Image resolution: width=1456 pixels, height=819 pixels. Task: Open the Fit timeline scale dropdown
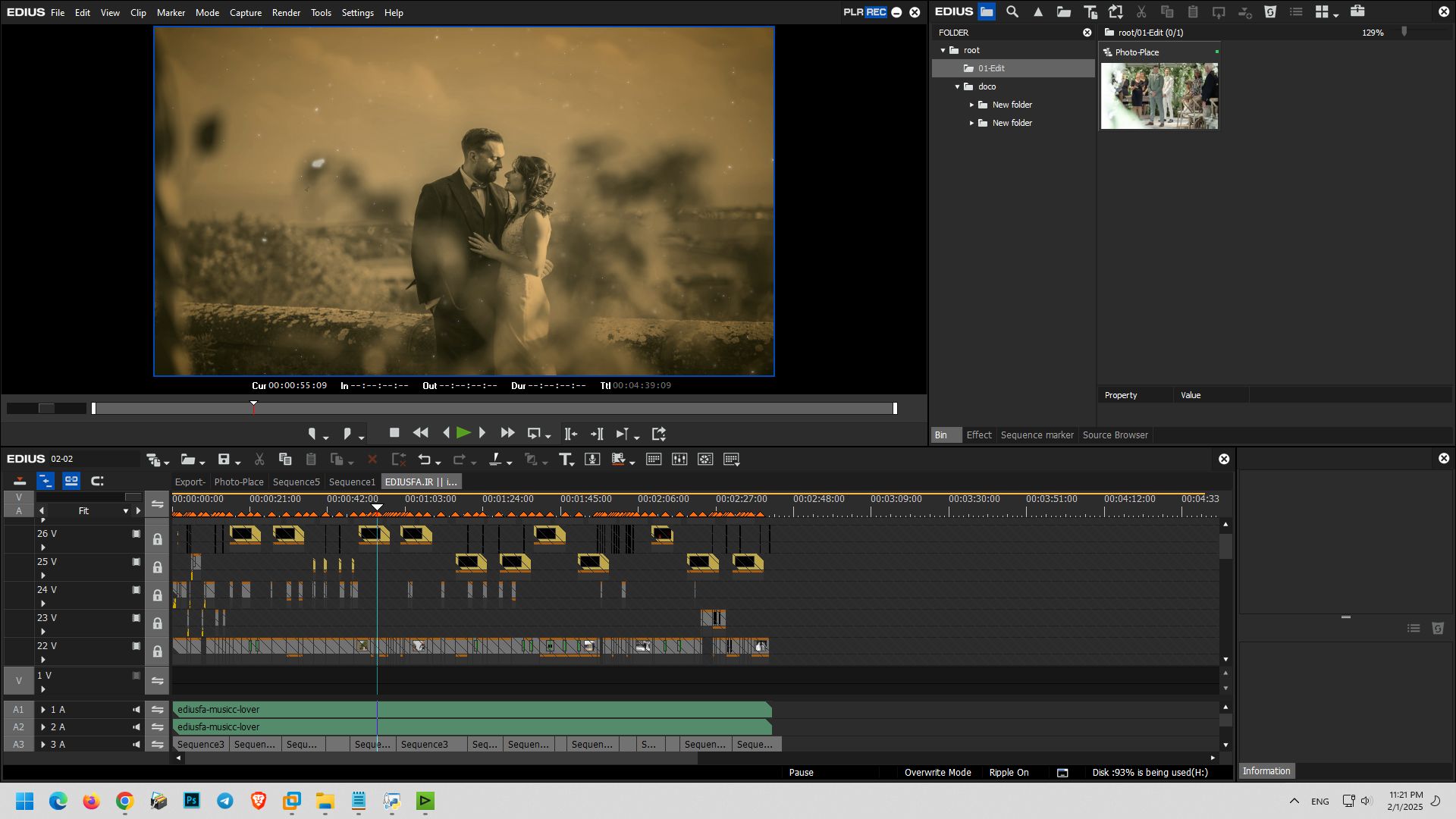(126, 511)
